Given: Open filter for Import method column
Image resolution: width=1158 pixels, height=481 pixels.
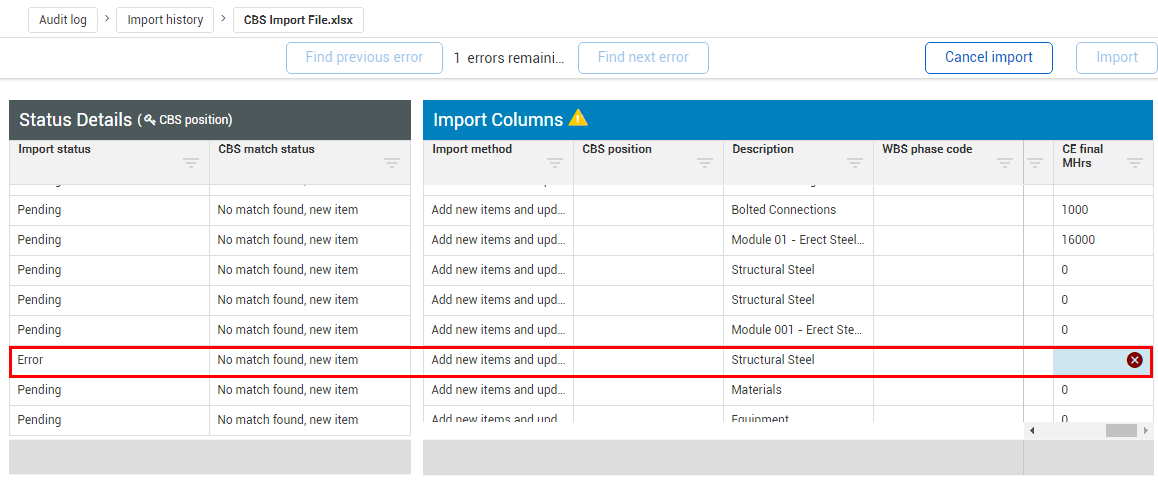Looking at the screenshot, I should coord(555,163).
